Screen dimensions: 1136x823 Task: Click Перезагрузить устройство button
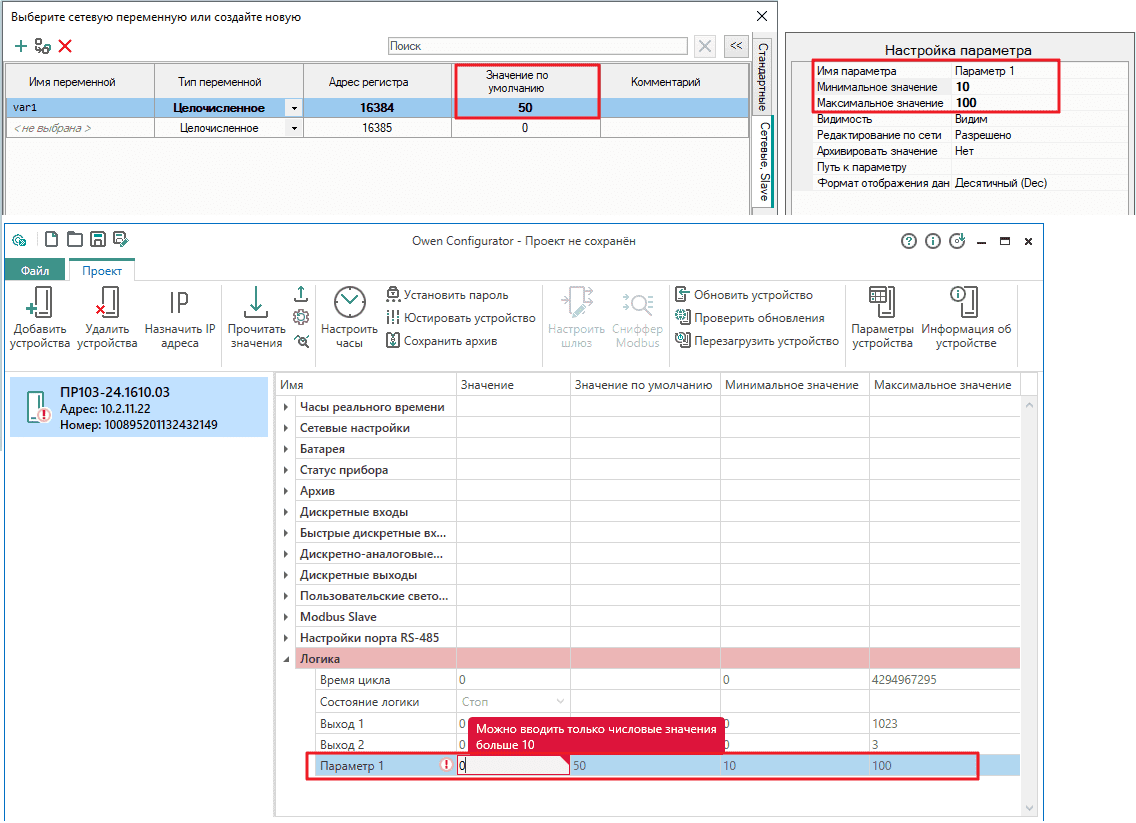pyautogui.click(x=757, y=341)
